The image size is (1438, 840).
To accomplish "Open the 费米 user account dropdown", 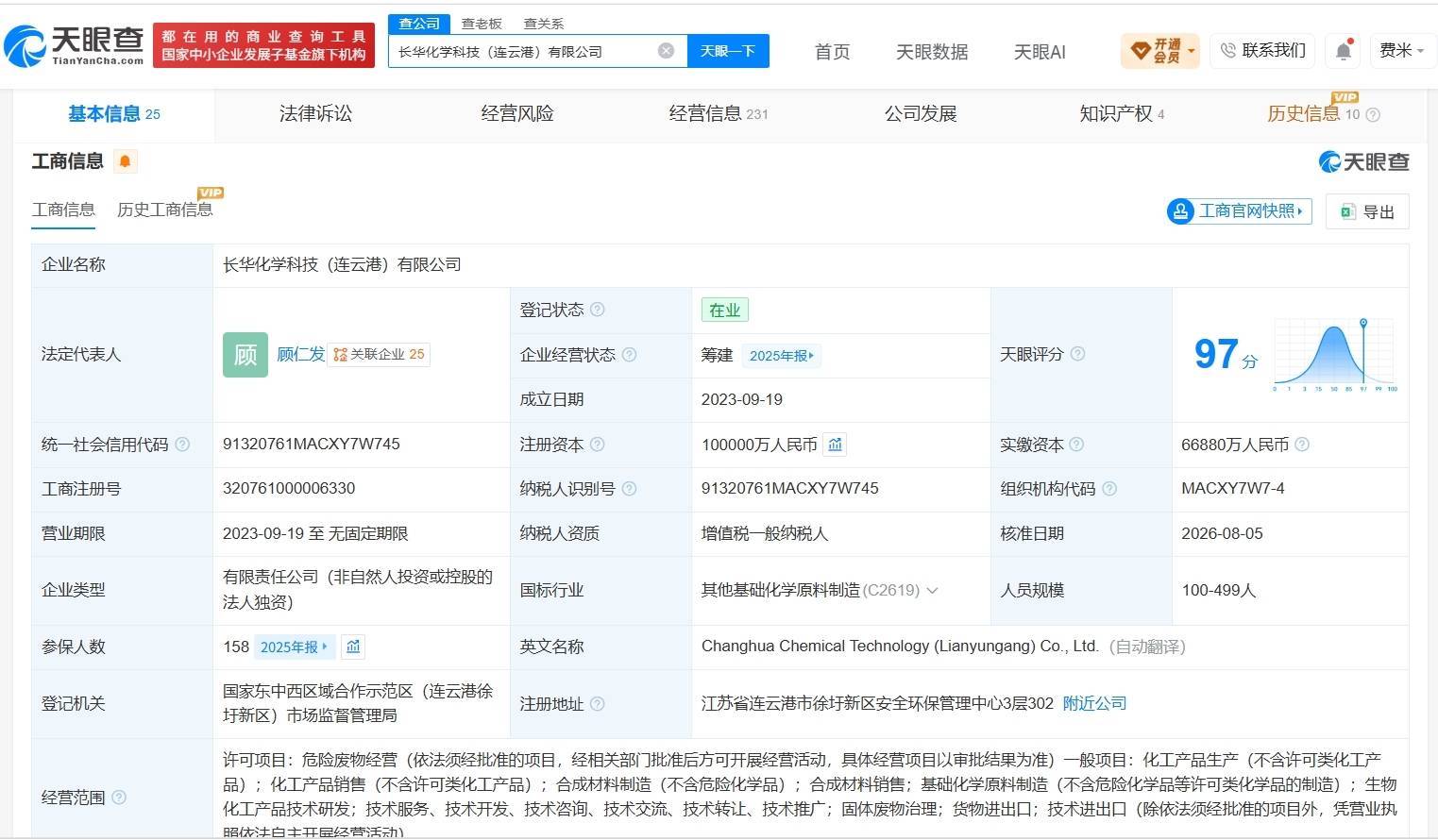I will (1401, 51).
